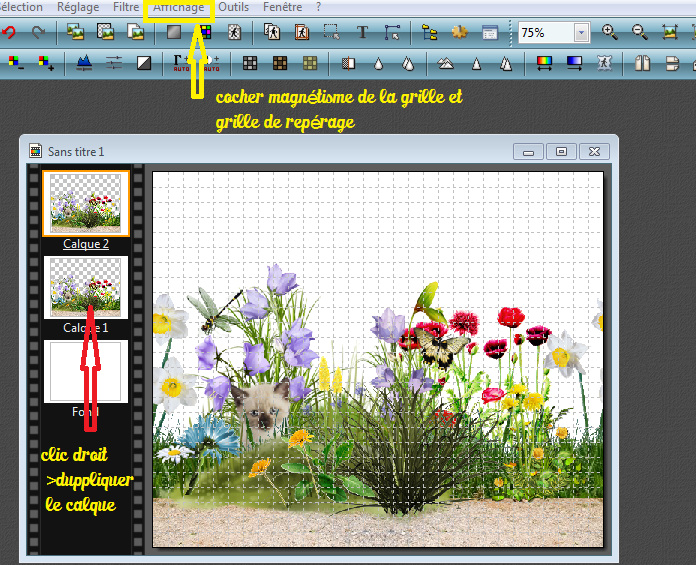Click the Sans titre 1 window title icon

36,151
